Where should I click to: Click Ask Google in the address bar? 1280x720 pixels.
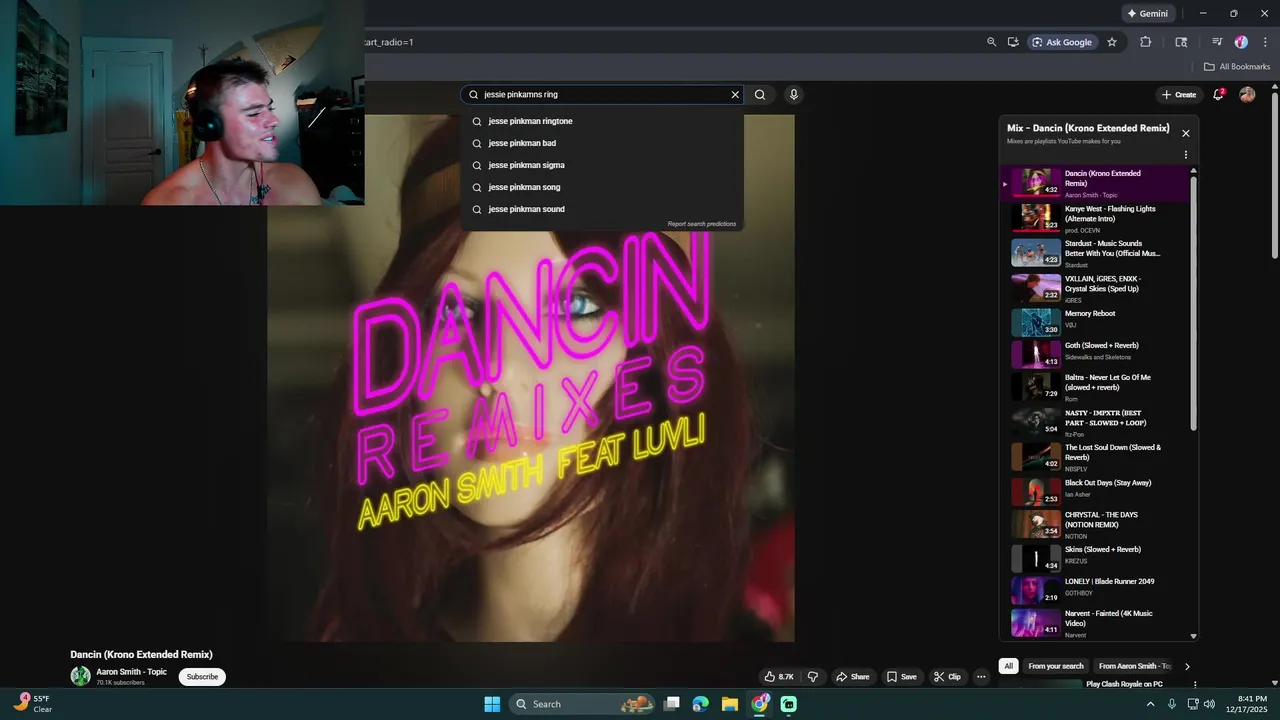(x=1062, y=42)
